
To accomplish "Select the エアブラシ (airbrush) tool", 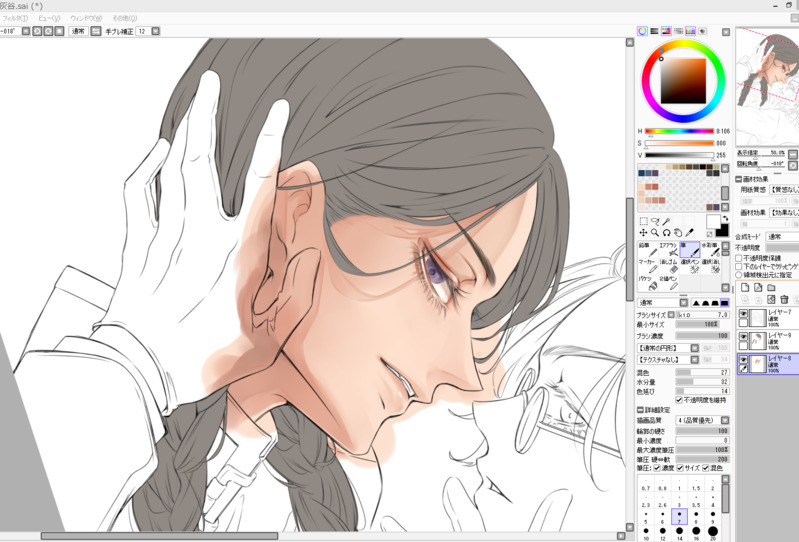I will [x=669, y=250].
